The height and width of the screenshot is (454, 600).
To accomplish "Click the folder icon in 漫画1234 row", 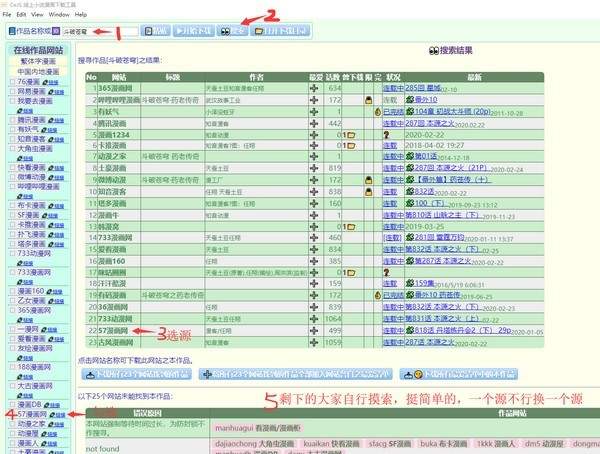I will coord(351,134).
